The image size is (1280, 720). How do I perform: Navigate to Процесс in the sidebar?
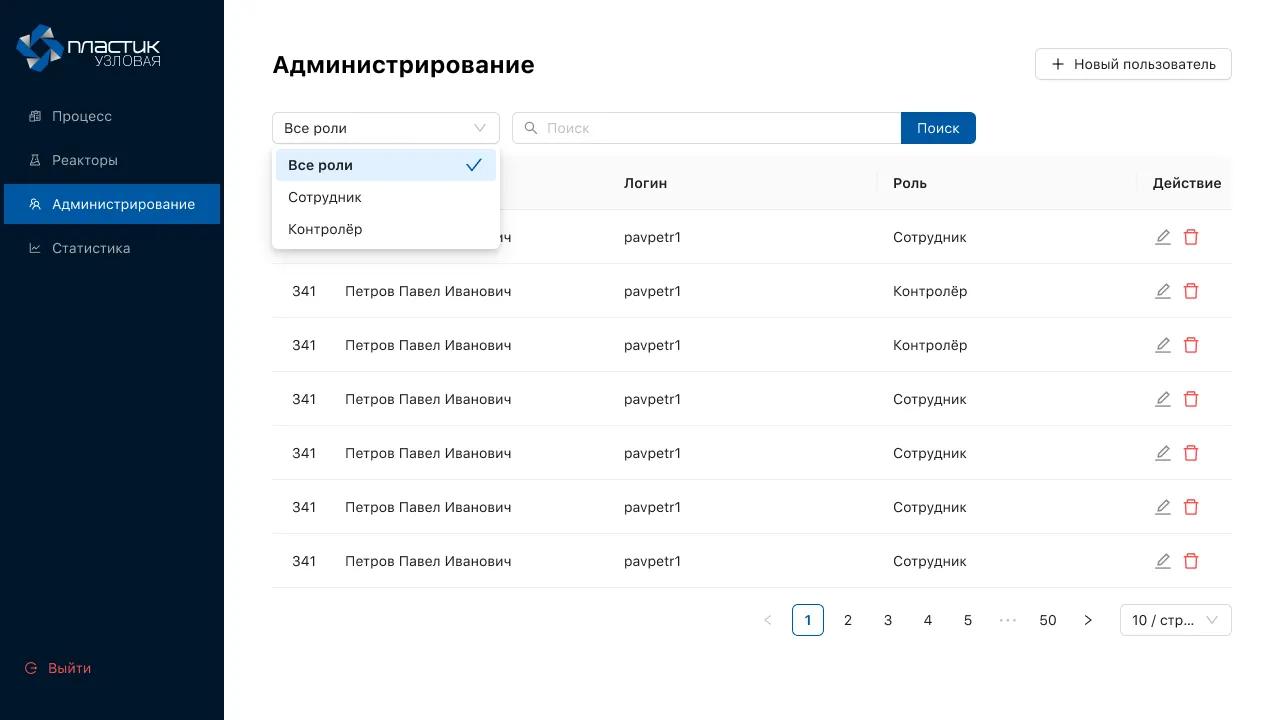82,116
